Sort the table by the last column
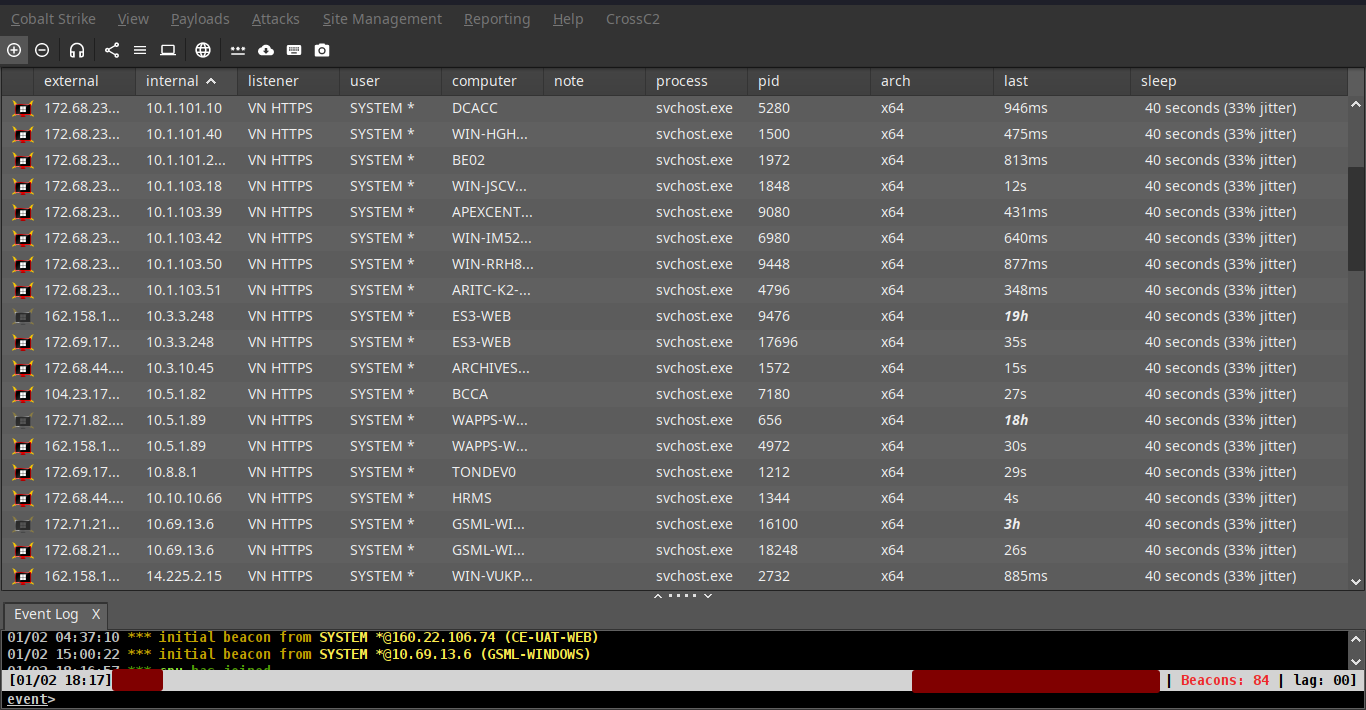The image size is (1366, 710). (1015, 81)
